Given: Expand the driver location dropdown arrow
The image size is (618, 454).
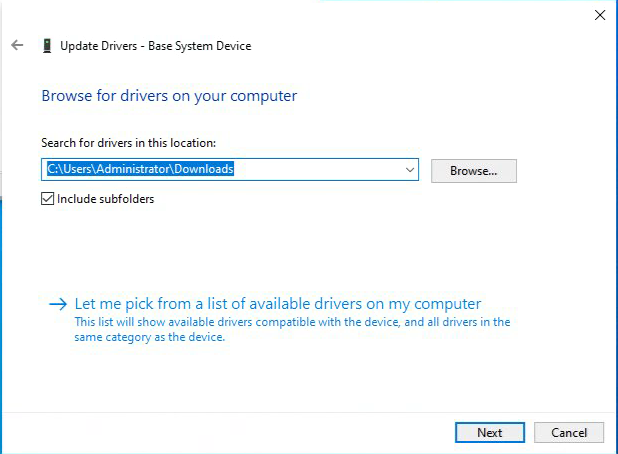Looking at the screenshot, I should click(410, 170).
